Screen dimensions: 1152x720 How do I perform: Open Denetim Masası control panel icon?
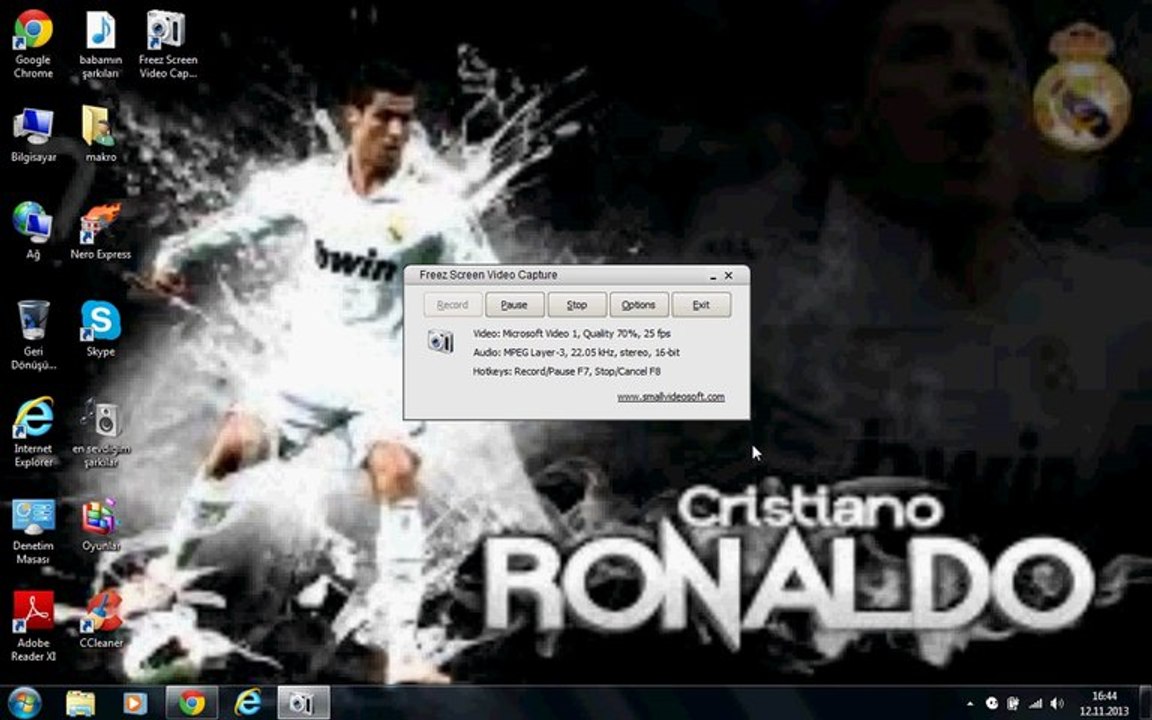[x=33, y=530]
